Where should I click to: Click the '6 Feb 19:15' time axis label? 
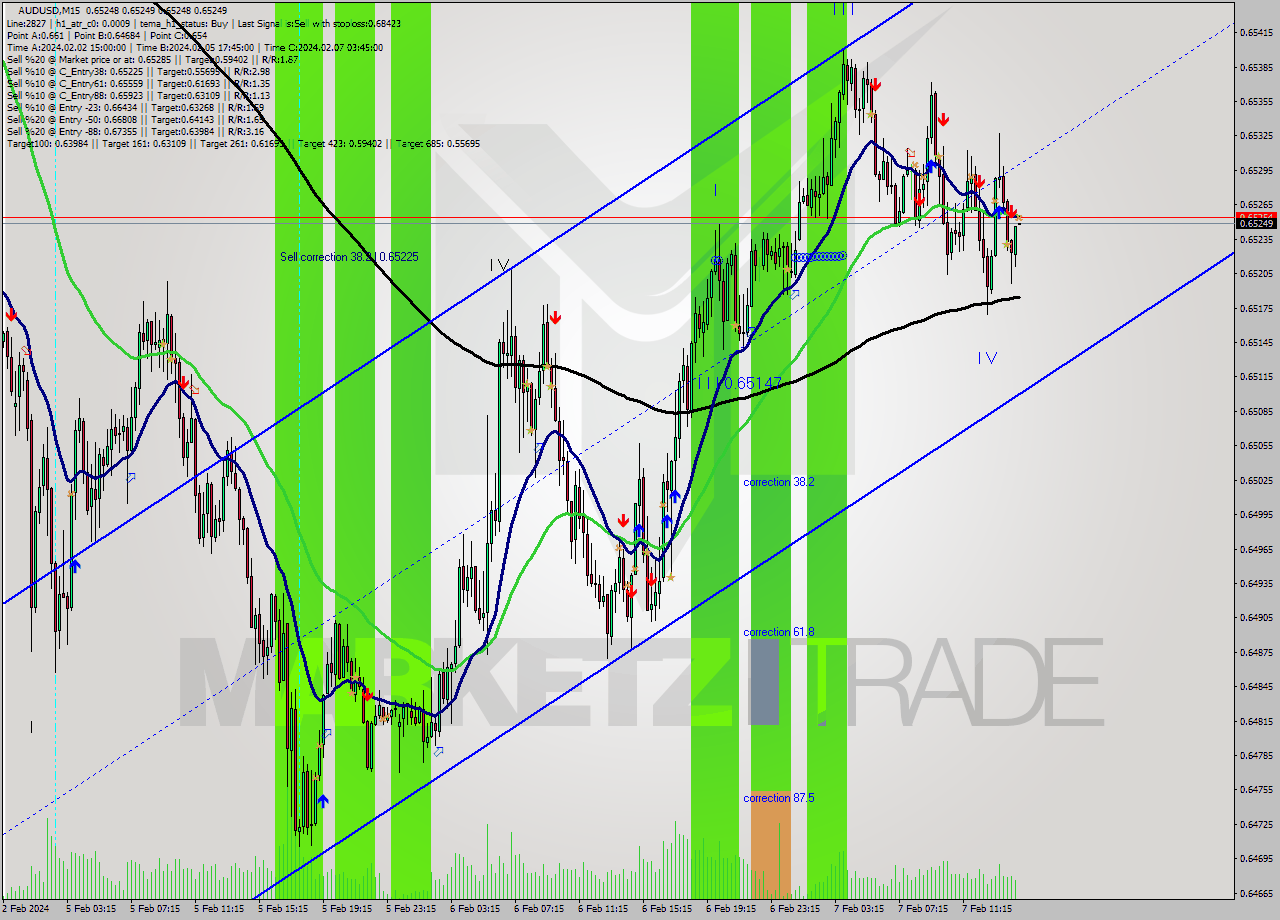pyautogui.click(x=731, y=909)
